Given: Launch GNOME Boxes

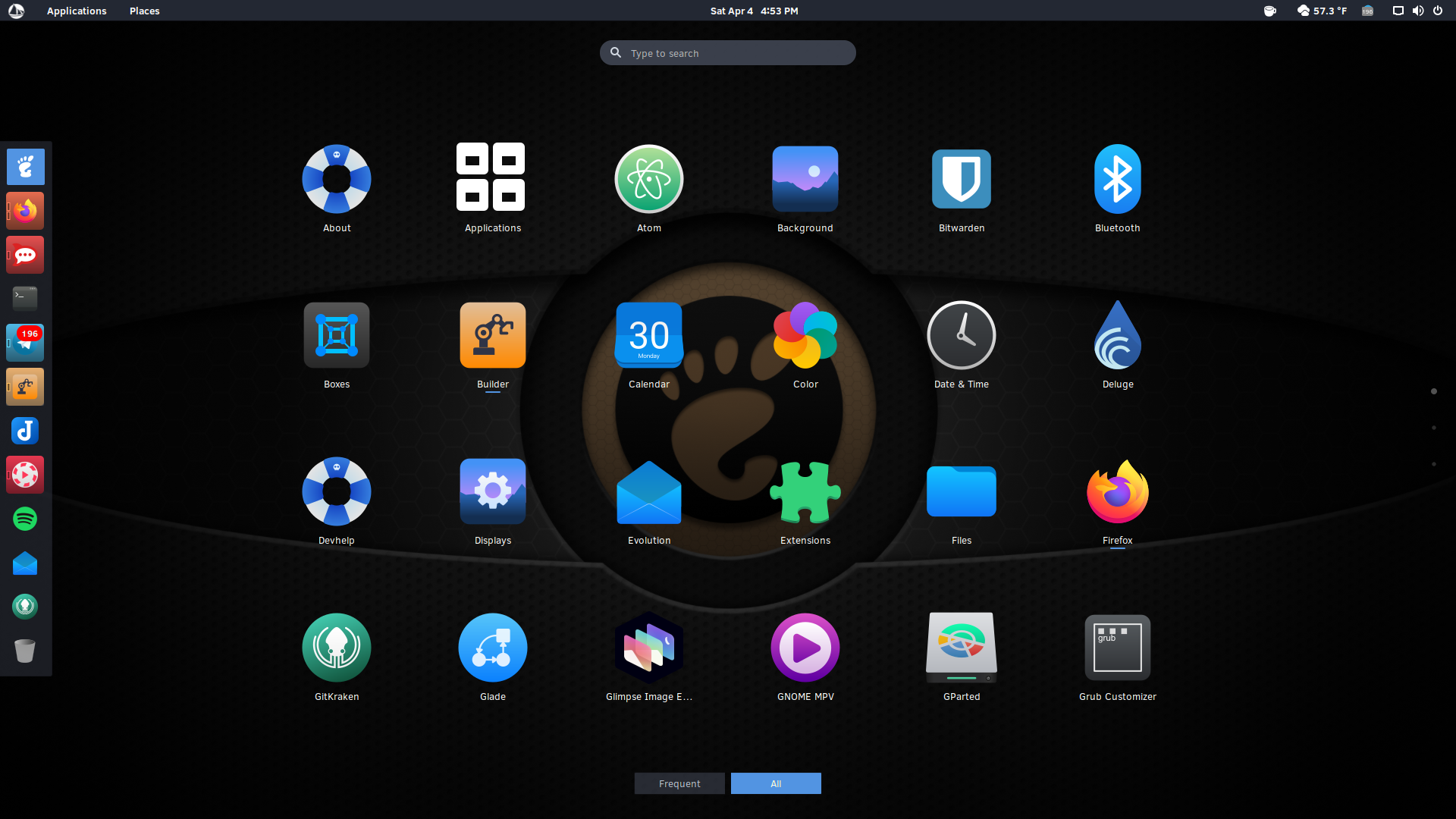Looking at the screenshot, I should [x=337, y=335].
